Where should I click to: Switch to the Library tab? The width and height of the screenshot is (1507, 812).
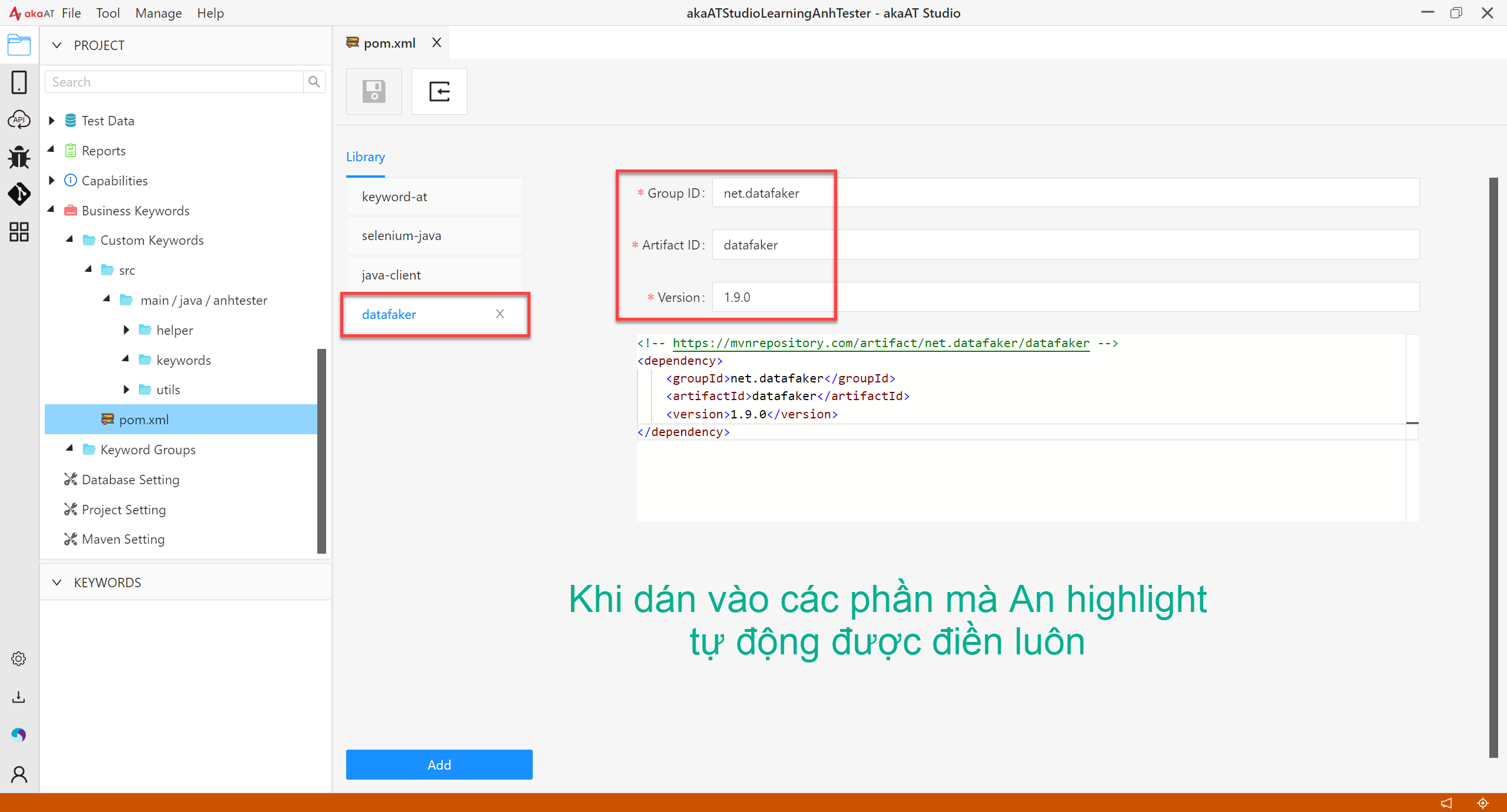[x=366, y=157]
